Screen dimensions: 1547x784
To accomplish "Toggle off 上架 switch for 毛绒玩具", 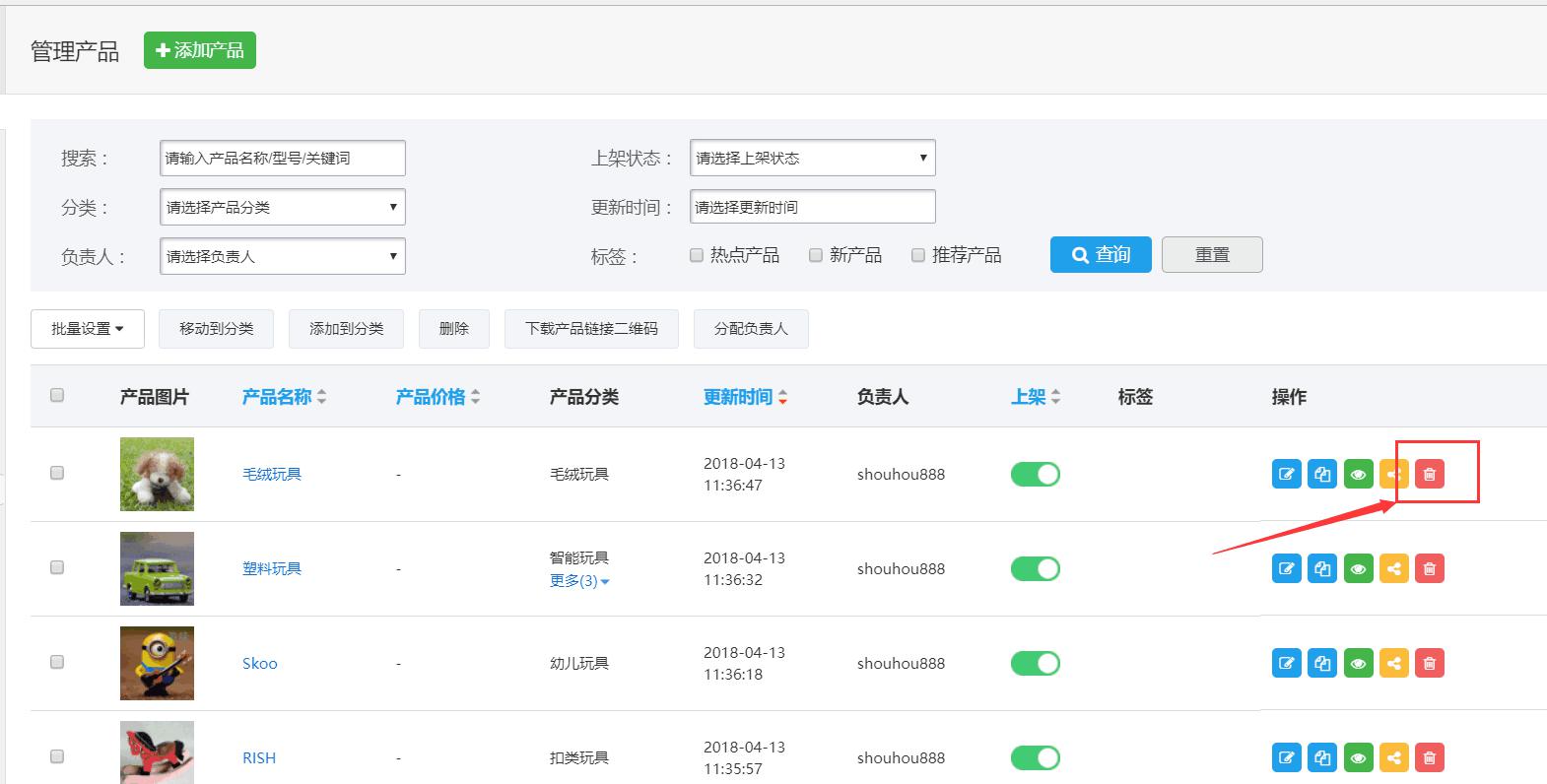I will pos(1035,474).
